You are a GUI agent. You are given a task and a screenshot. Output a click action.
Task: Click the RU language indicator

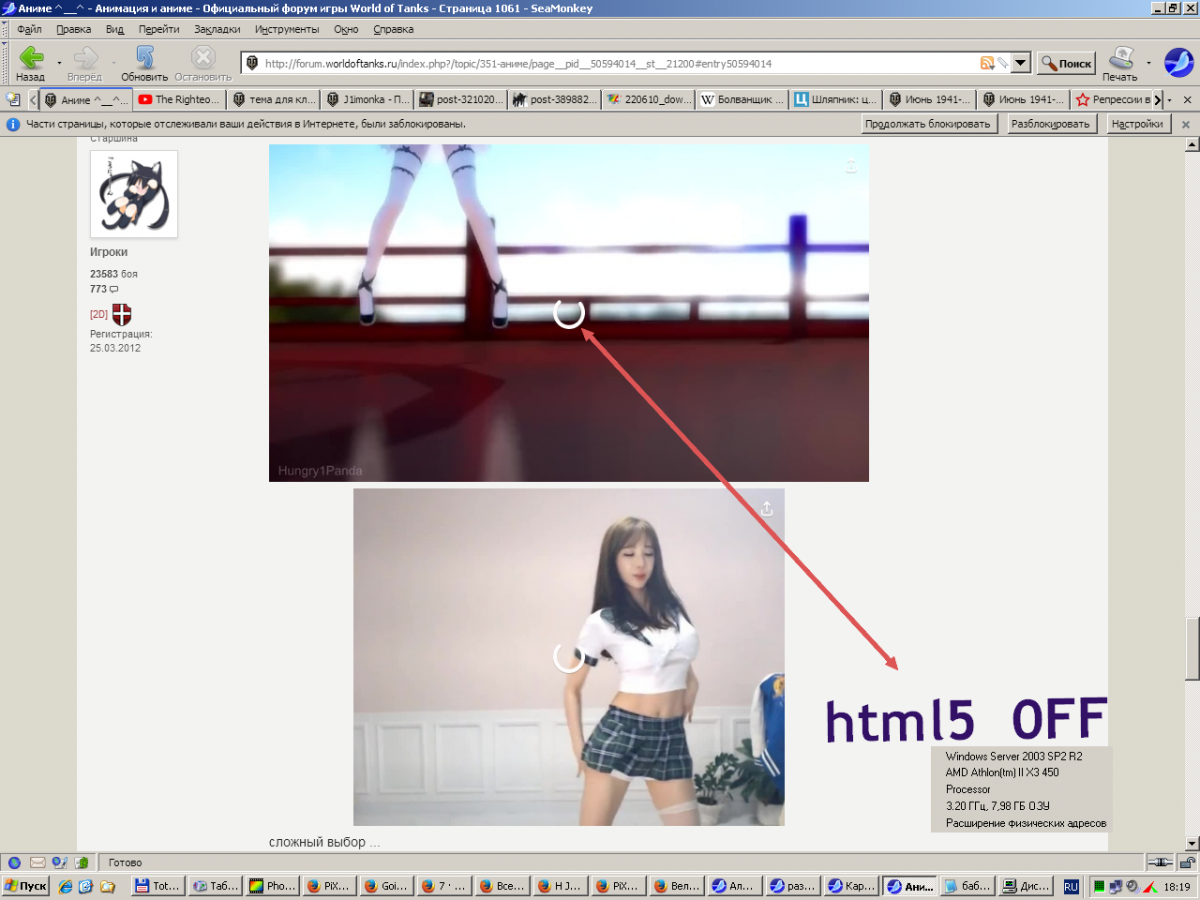click(x=1071, y=886)
